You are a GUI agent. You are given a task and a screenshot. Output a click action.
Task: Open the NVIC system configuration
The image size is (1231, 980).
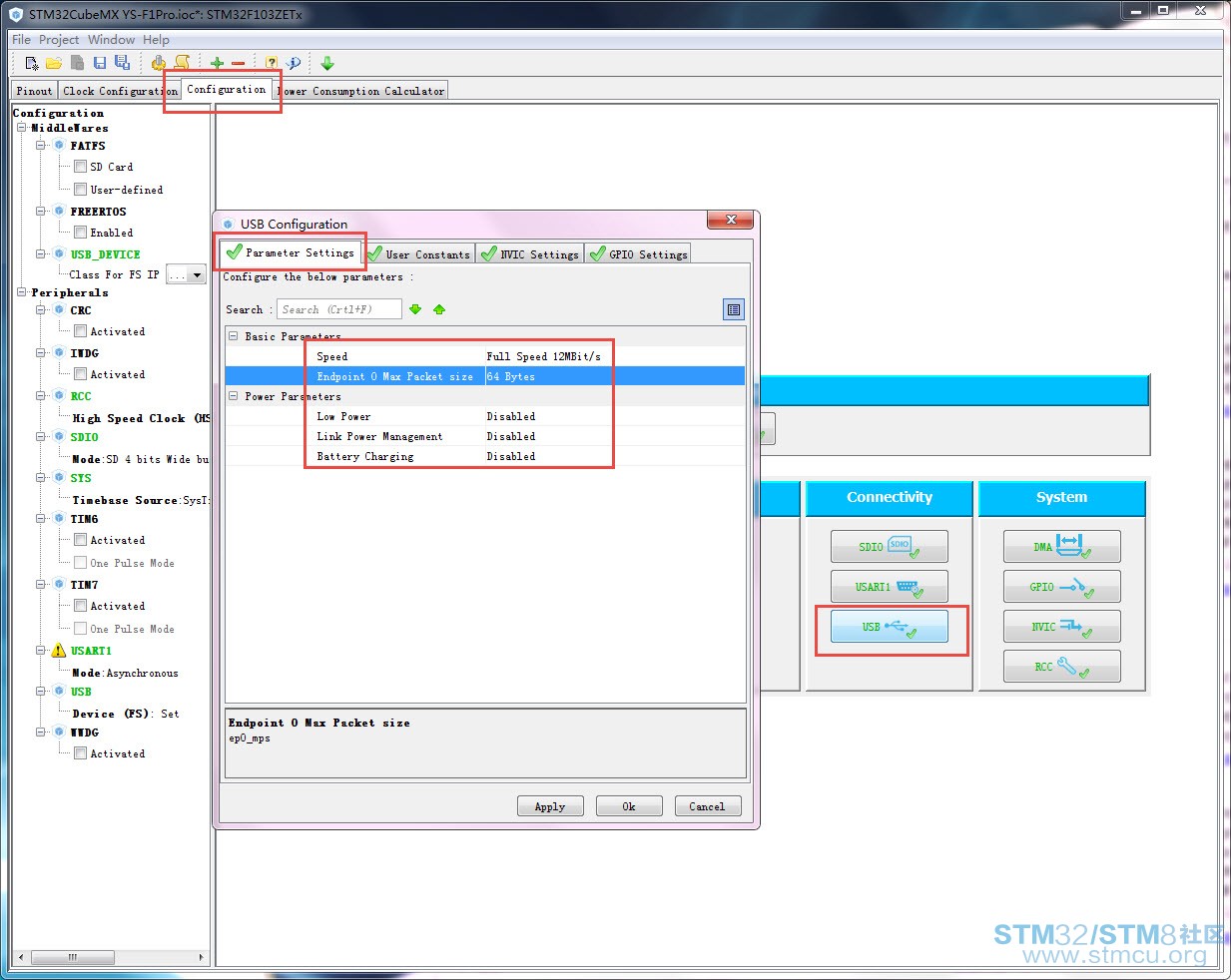[1062, 627]
